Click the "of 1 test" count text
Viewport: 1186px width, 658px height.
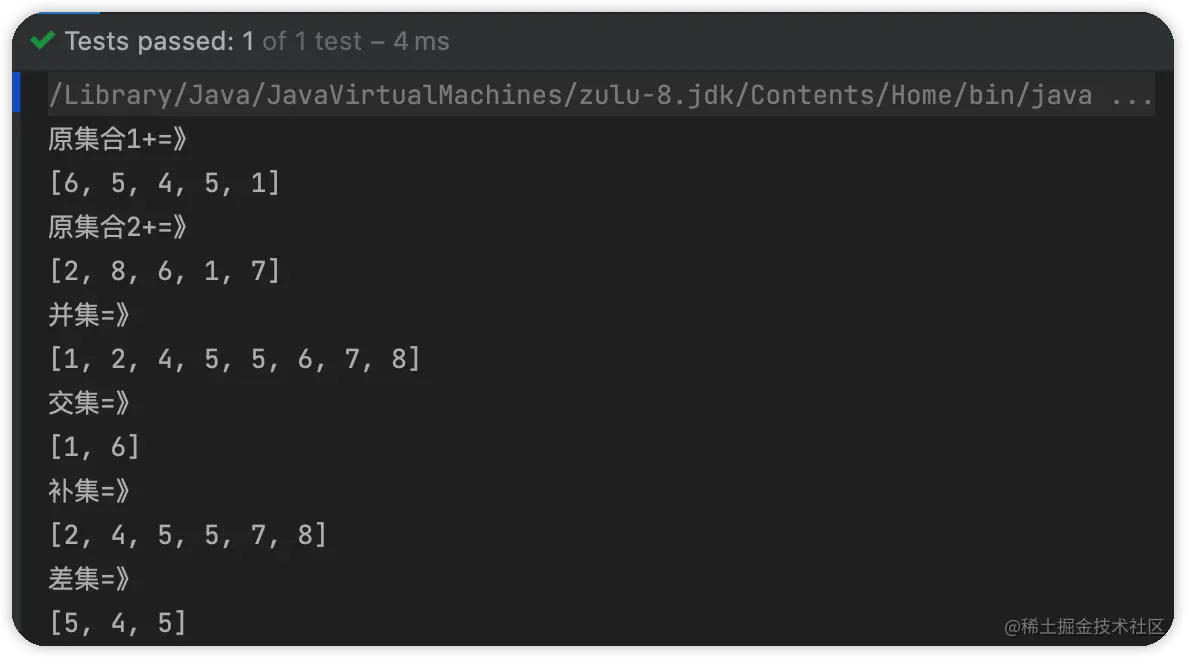pyautogui.click(x=312, y=41)
